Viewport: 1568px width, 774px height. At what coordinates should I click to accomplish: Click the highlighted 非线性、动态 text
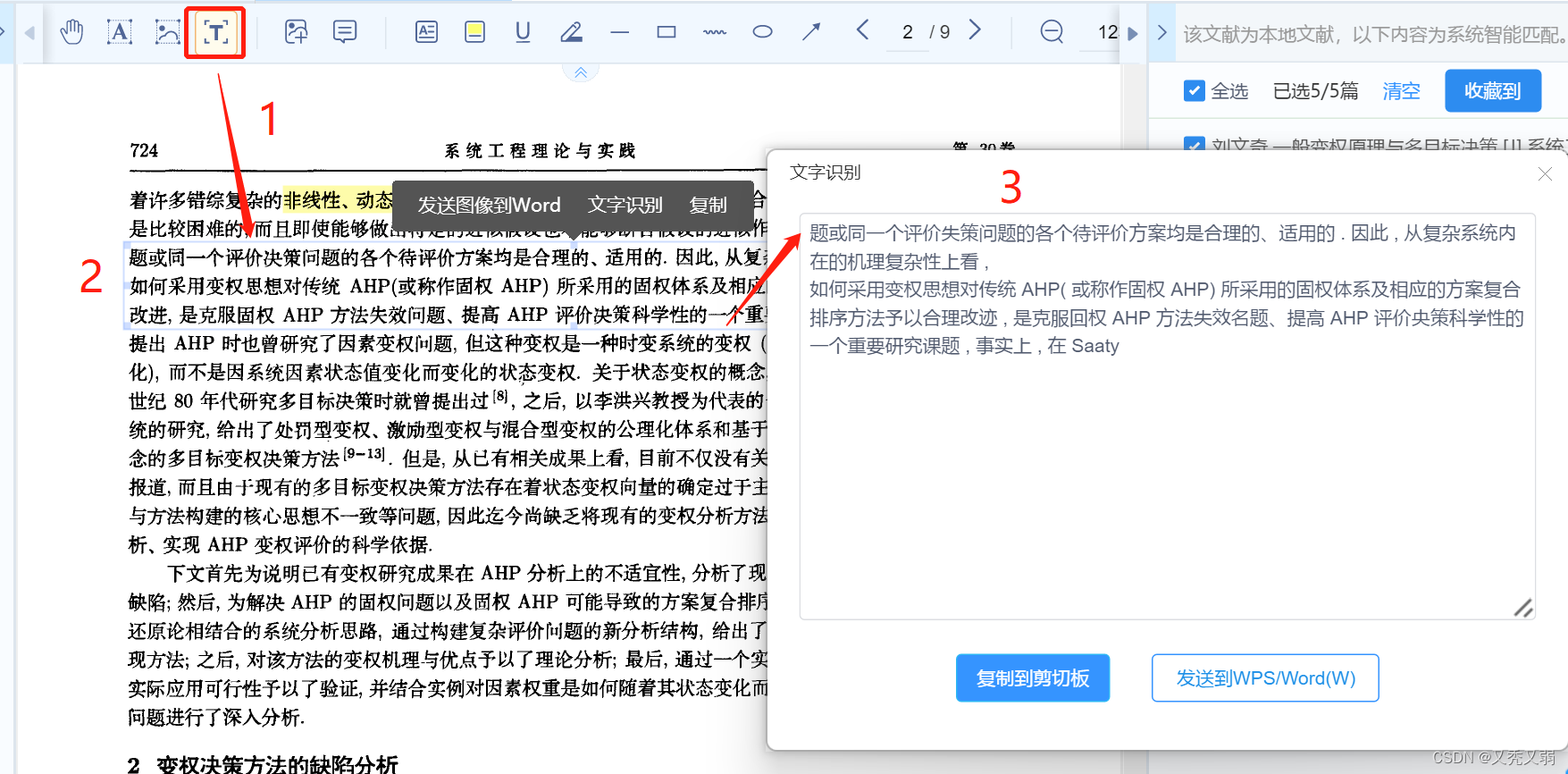coord(338,200)
